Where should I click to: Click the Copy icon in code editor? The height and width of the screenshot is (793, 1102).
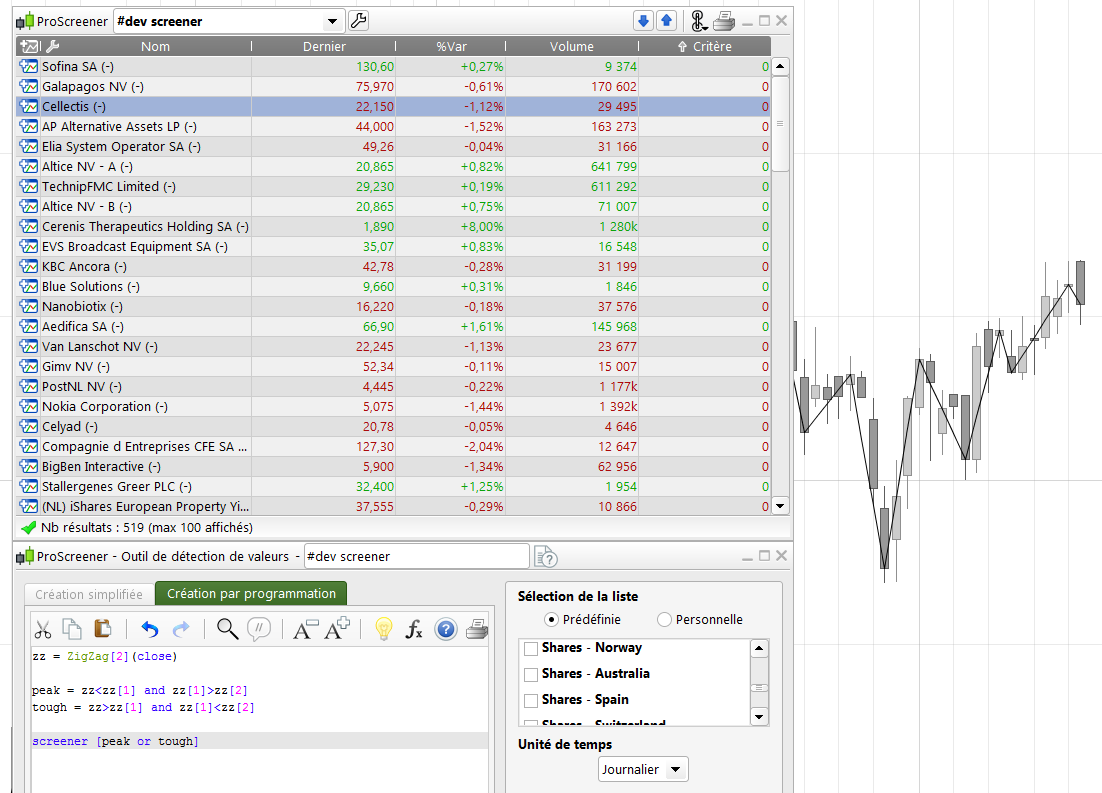(x=72, y=628)
